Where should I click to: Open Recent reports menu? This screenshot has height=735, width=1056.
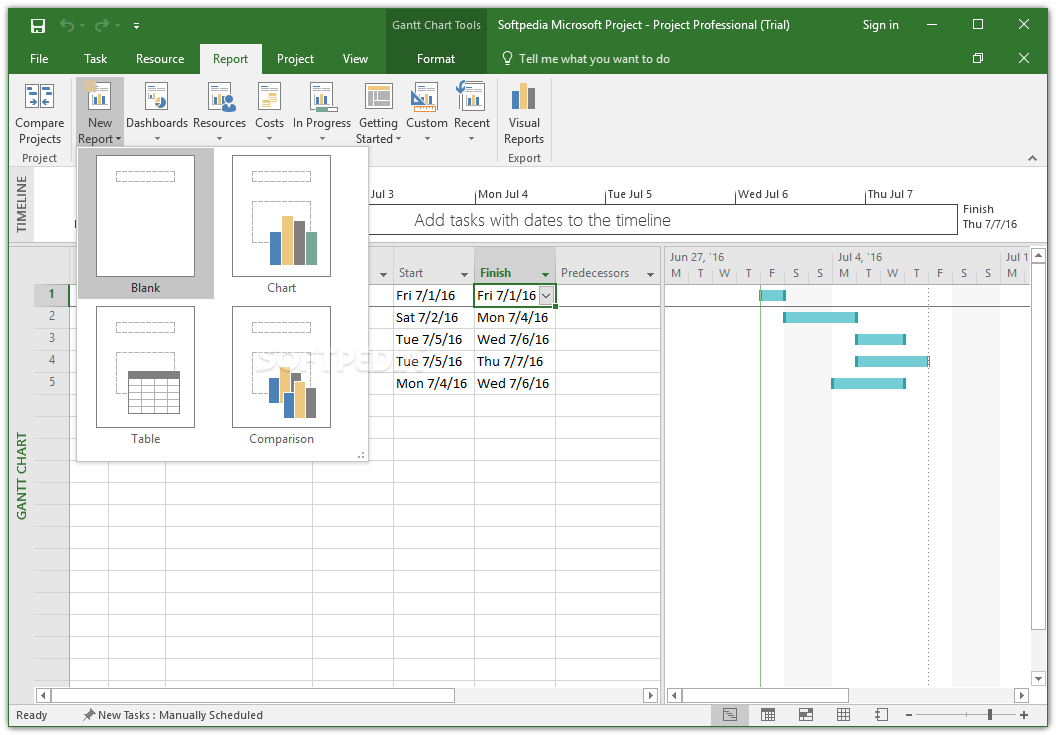click(x=471, y=113)
